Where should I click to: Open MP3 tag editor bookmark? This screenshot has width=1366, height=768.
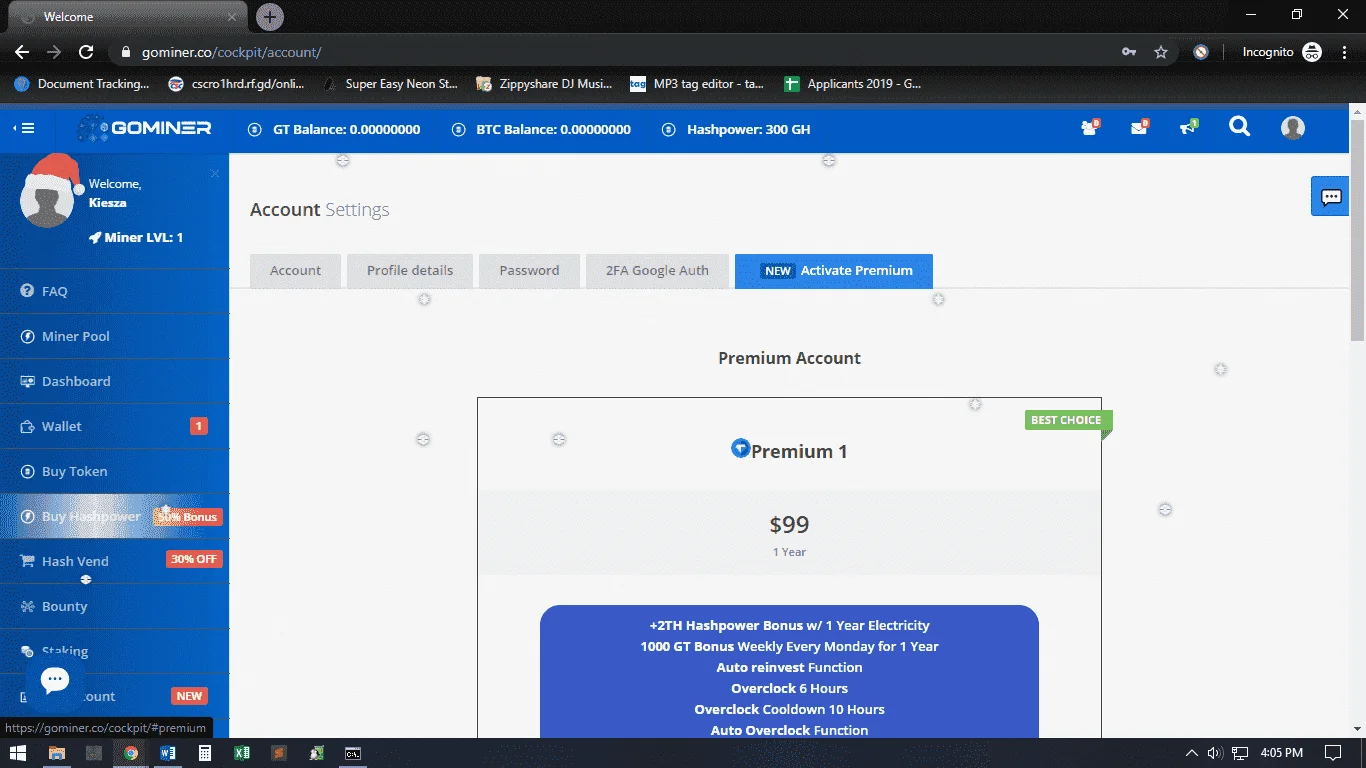698,84
